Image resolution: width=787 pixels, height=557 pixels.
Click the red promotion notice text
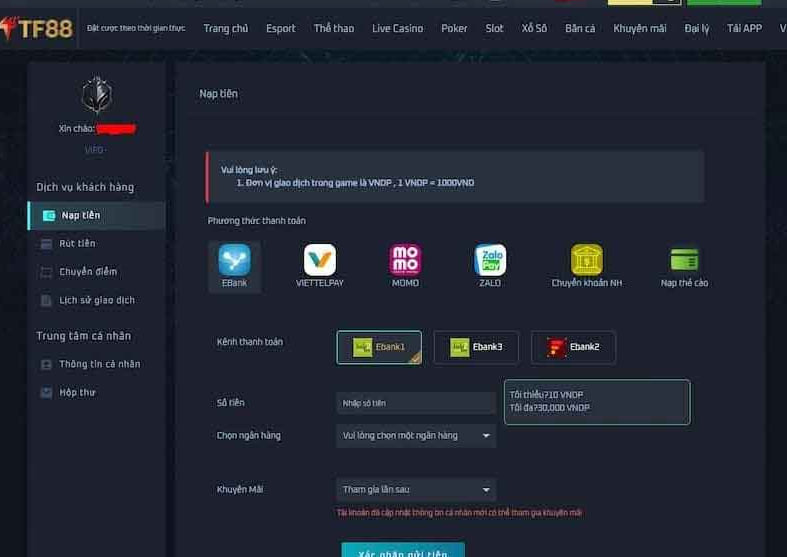[x=459, y=512]
